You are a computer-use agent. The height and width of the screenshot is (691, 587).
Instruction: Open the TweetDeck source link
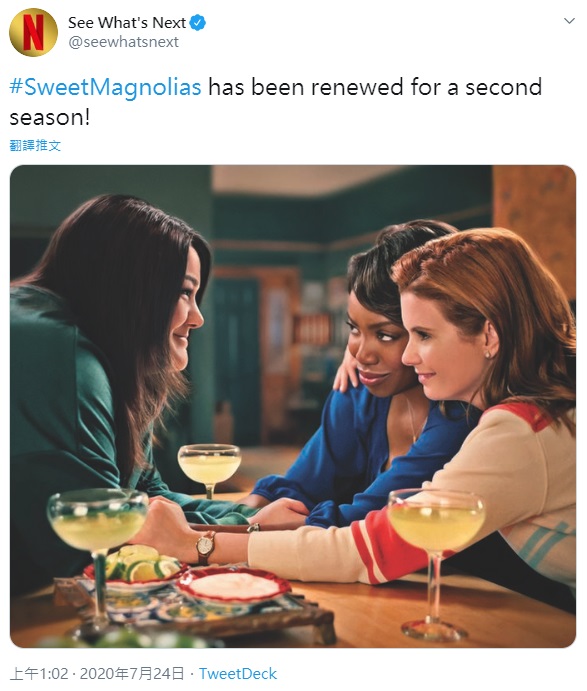click(x=238, y=674)
